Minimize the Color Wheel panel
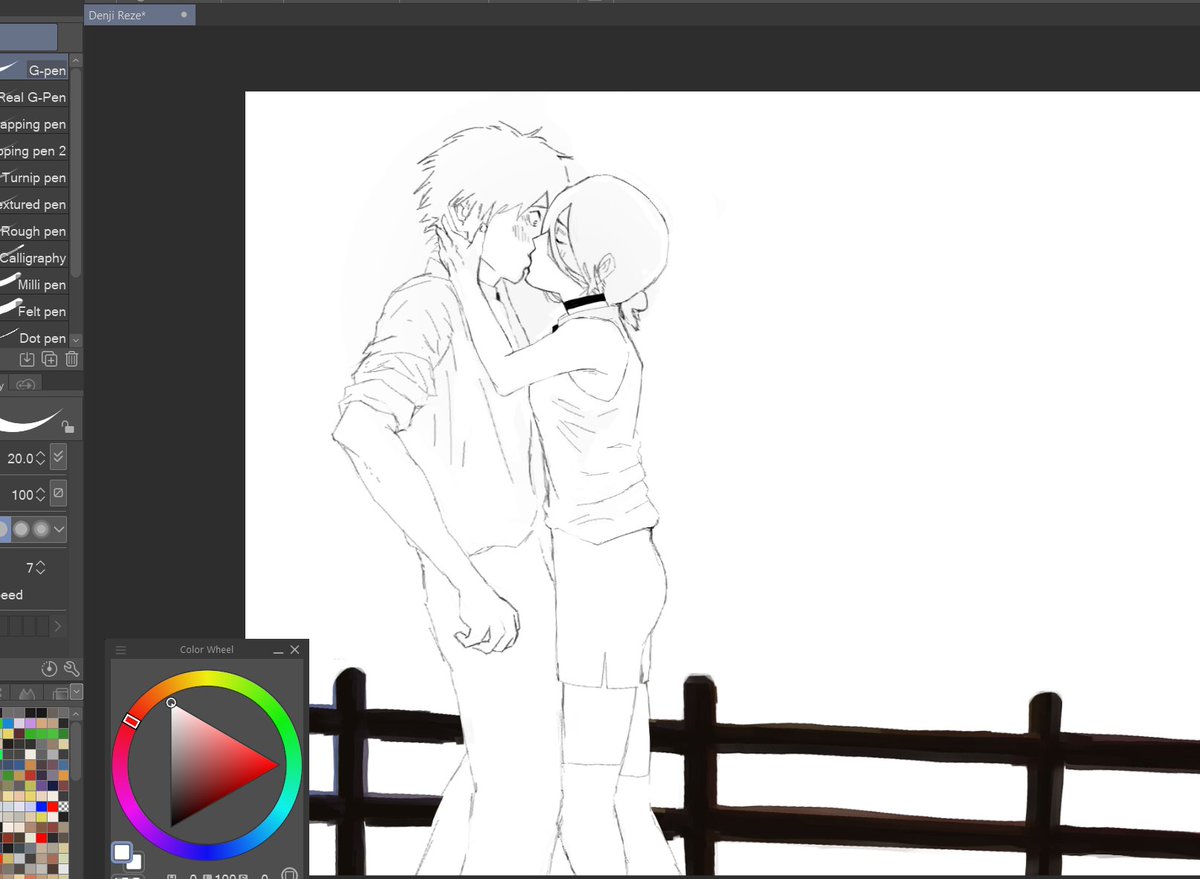The height and width of the screenshot is (879, 1200). click(279, 651)
